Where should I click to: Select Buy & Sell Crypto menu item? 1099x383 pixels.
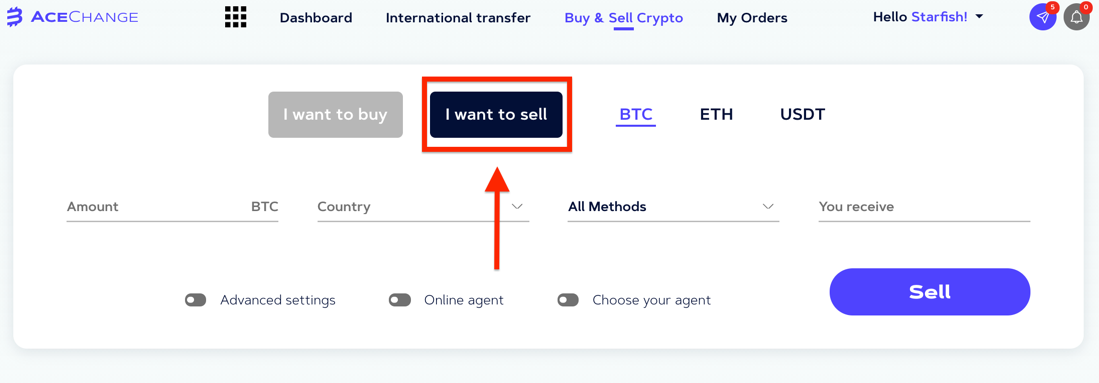(624, 18)
